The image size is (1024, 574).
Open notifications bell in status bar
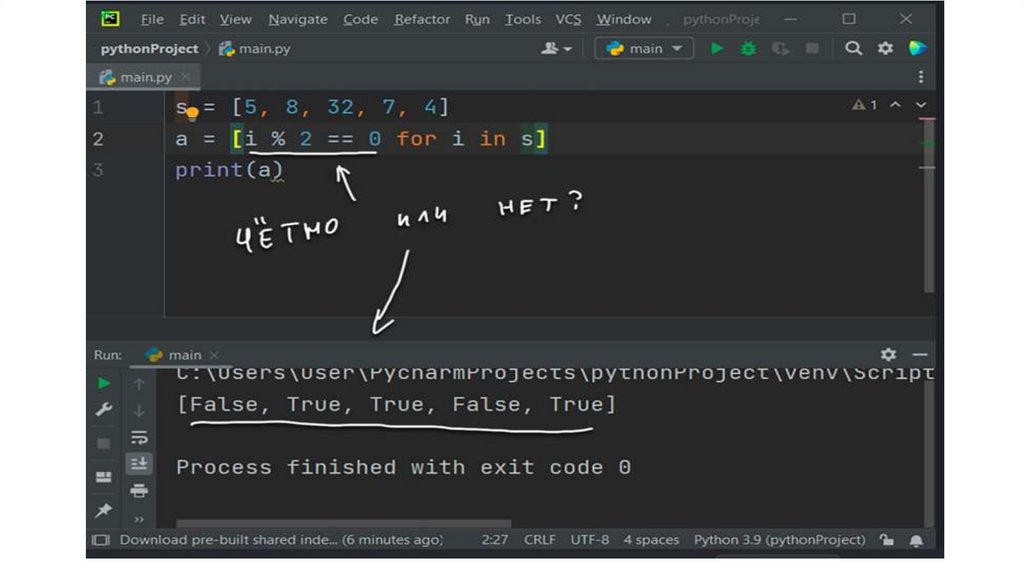coord(916,541)
